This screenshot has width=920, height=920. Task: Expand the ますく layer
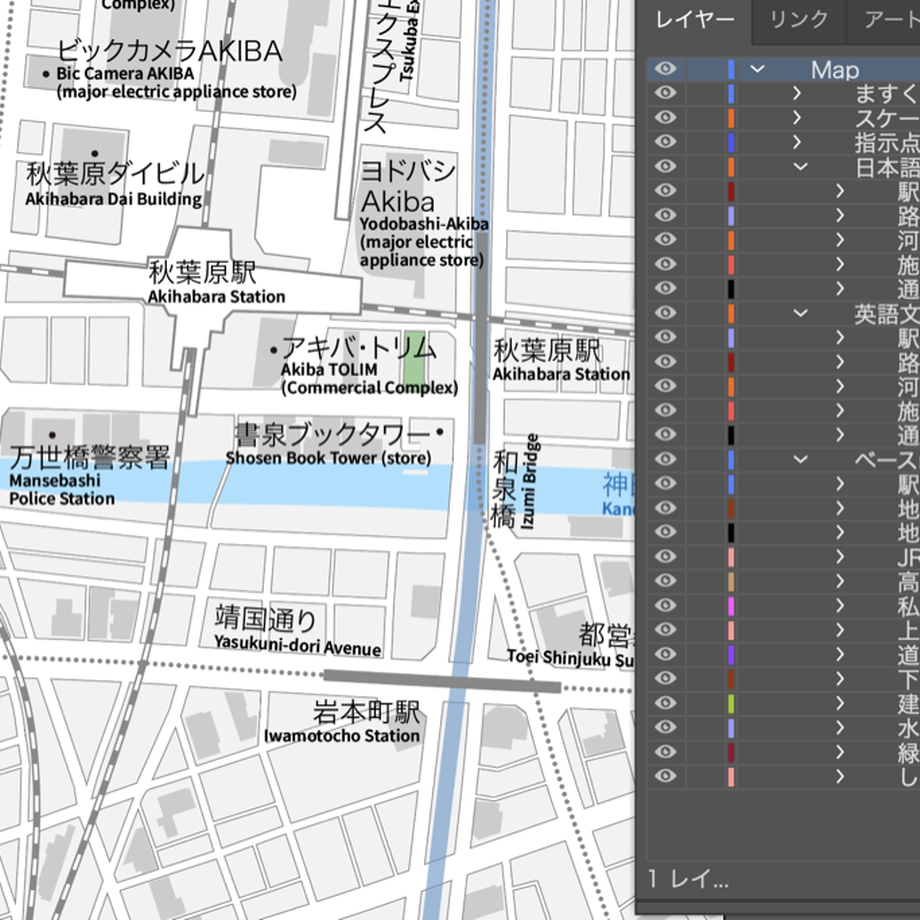(x=796, y=93)
